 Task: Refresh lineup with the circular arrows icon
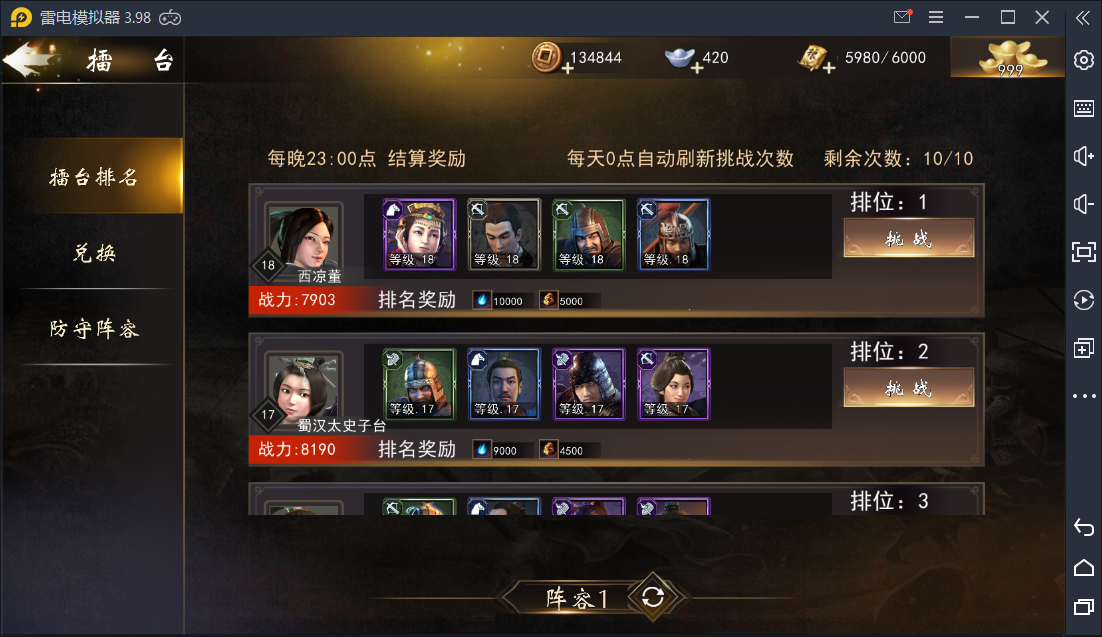653,597
